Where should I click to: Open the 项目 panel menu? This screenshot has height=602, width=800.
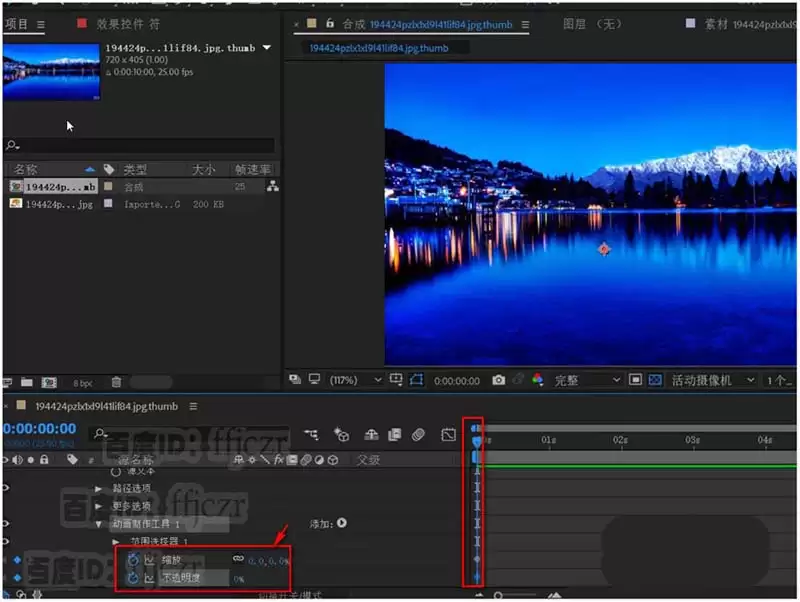pyautogui.click(x=41, y=24)
